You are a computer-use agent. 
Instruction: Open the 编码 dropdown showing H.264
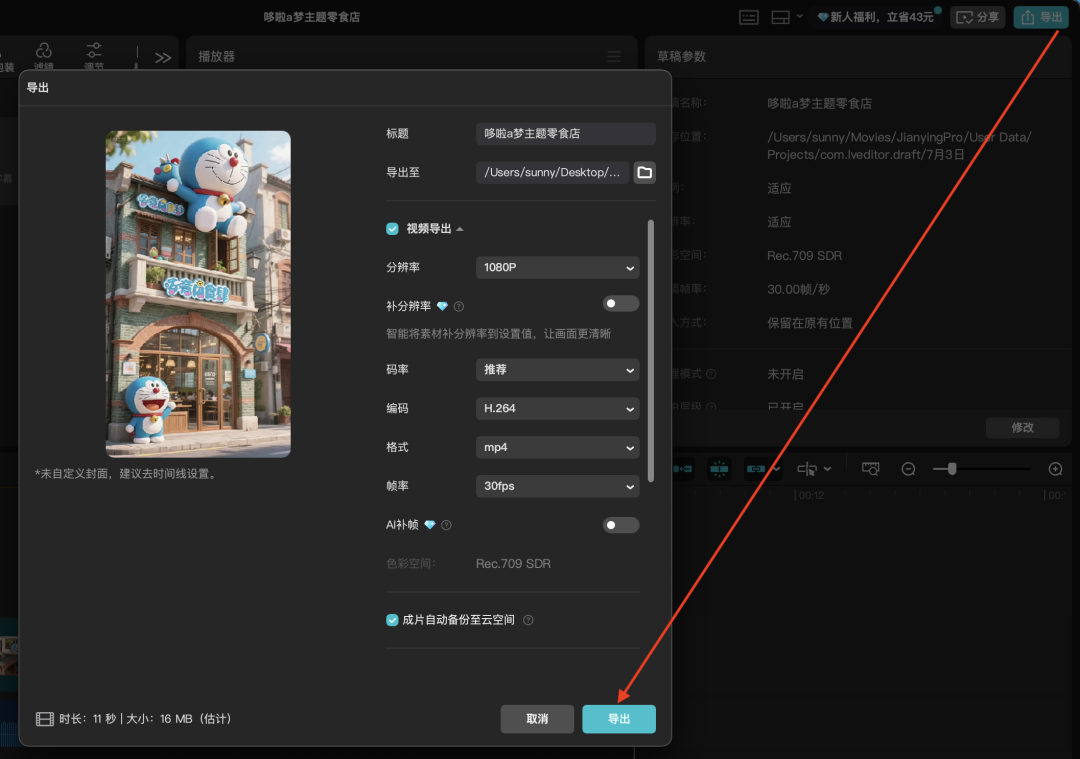click(x=557, y=409)
